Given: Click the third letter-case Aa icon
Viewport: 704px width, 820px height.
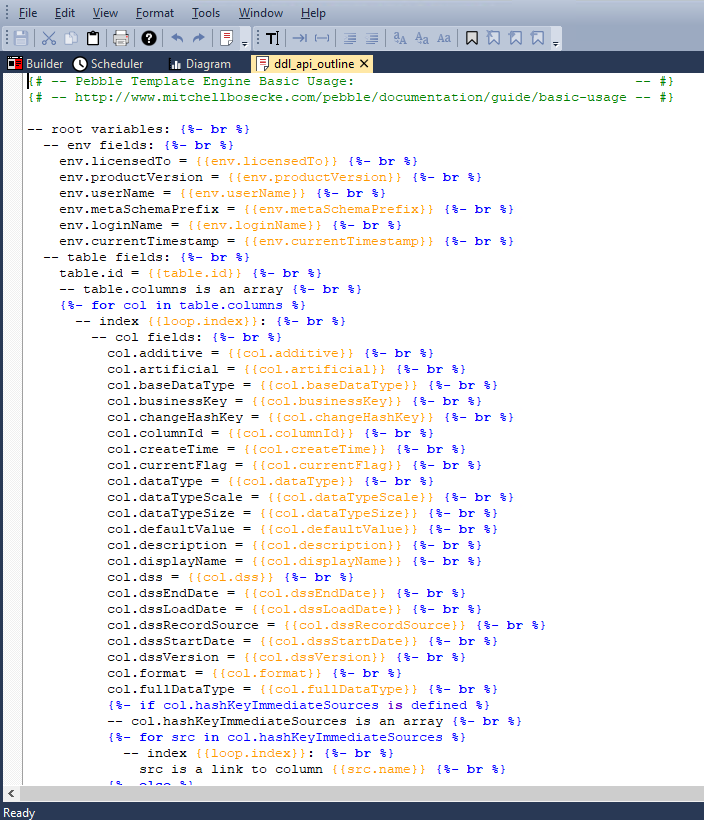Looking at the screenshot, I should point(444,38).
